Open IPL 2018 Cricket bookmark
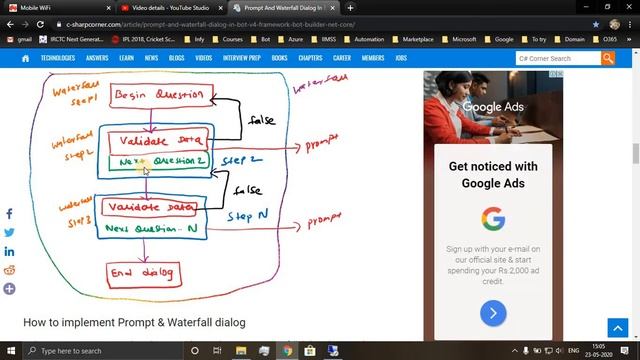 point(143,40)
